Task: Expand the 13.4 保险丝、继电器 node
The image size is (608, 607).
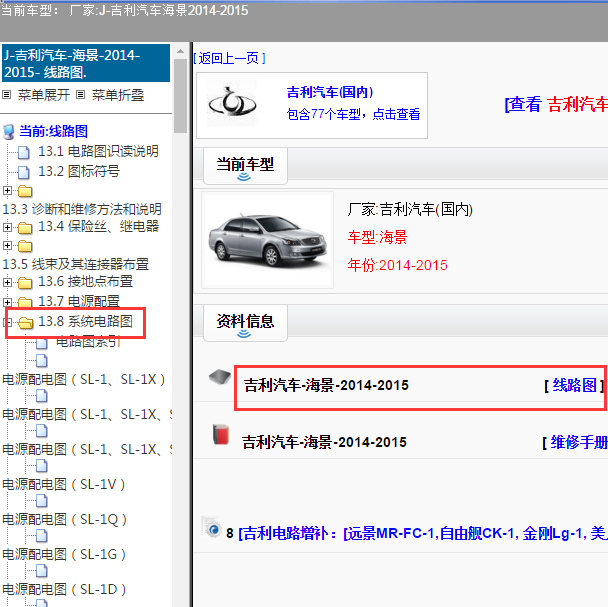Action: coord(7,227)
